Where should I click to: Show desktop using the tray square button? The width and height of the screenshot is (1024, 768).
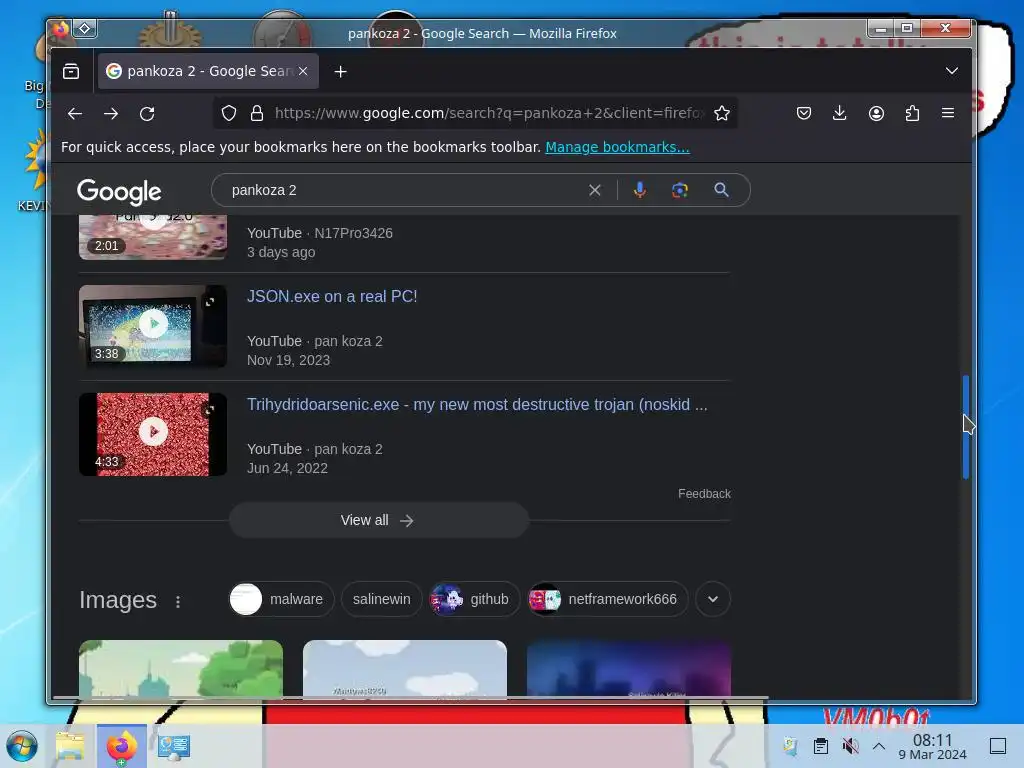click(998, 746)
